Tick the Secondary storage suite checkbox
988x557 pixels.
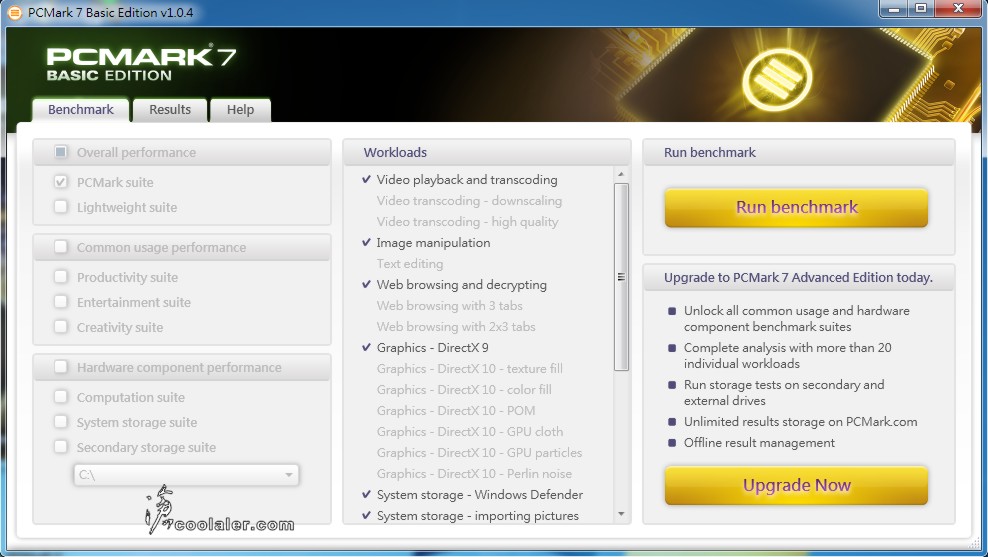coord(60,447)
